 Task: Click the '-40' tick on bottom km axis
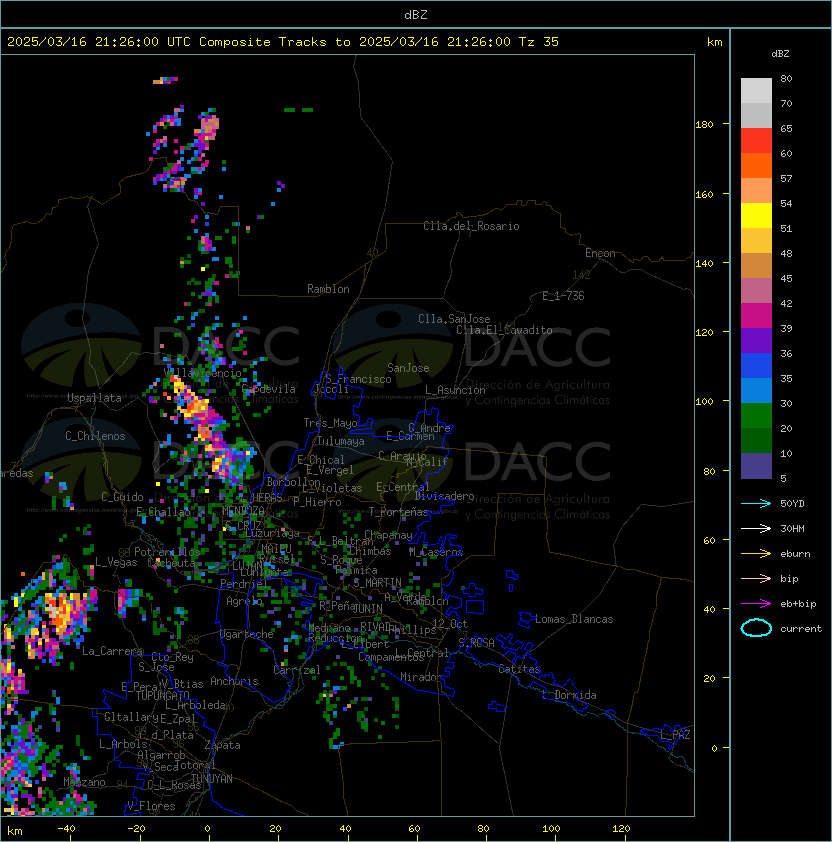point(67,829)
